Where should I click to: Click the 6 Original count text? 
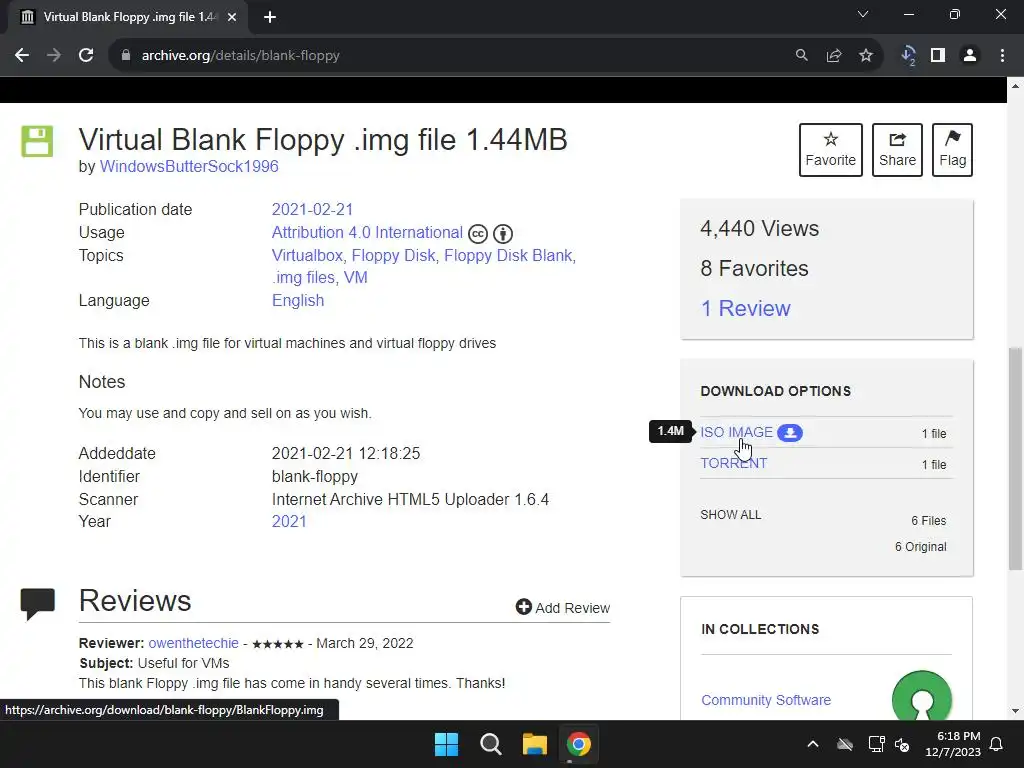point(921,547)
